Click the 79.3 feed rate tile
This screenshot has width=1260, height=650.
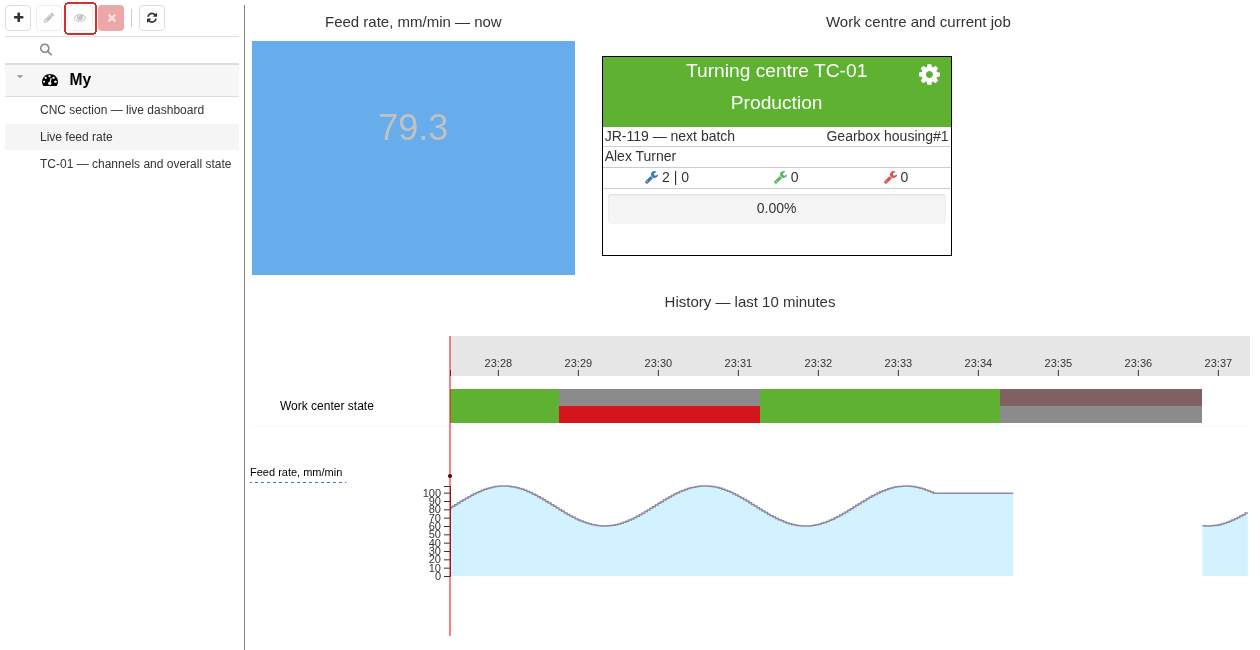(413, 158)
